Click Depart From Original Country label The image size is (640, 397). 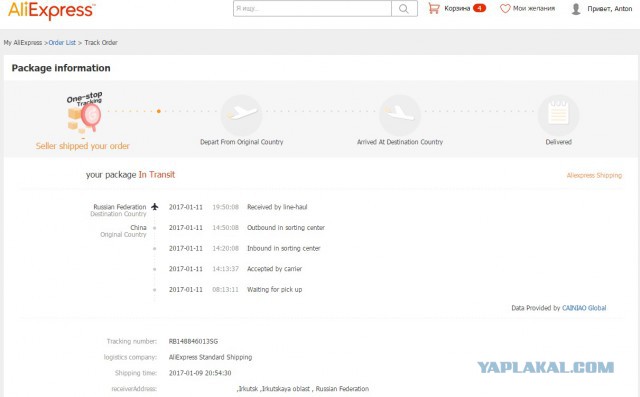click(242, 142)
